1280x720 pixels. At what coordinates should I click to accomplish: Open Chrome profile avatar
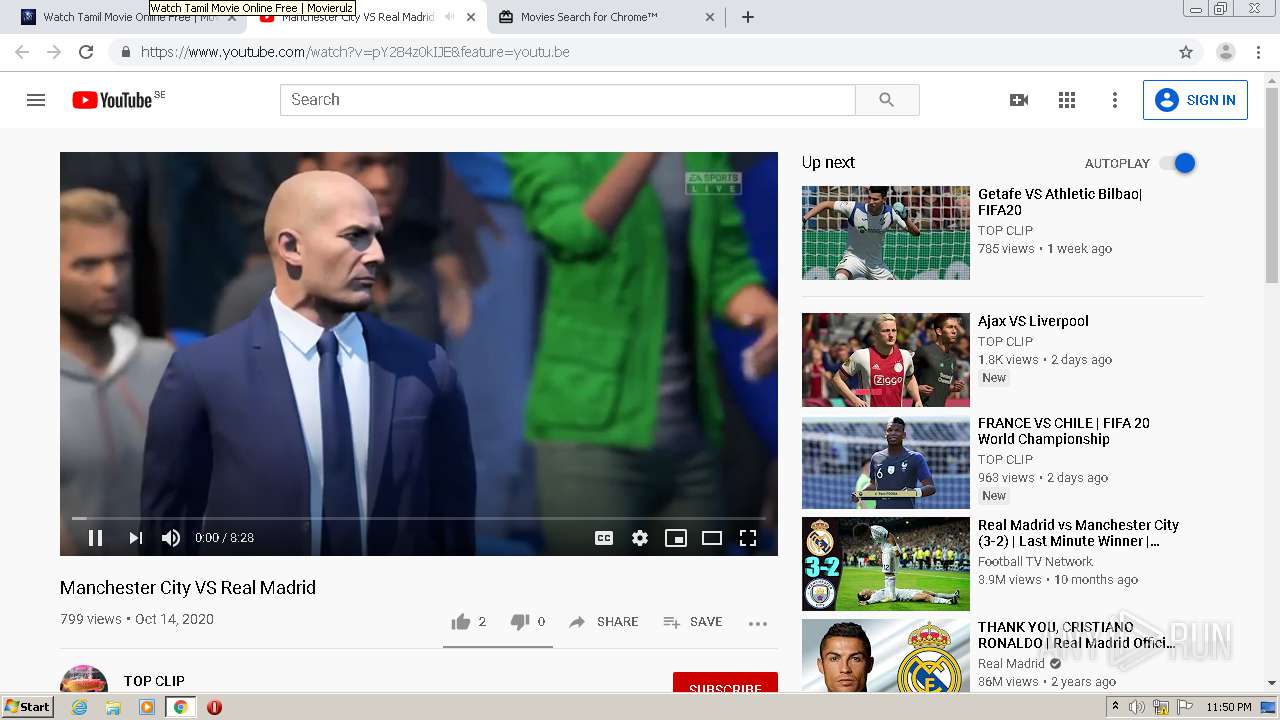coord(1226,52)
